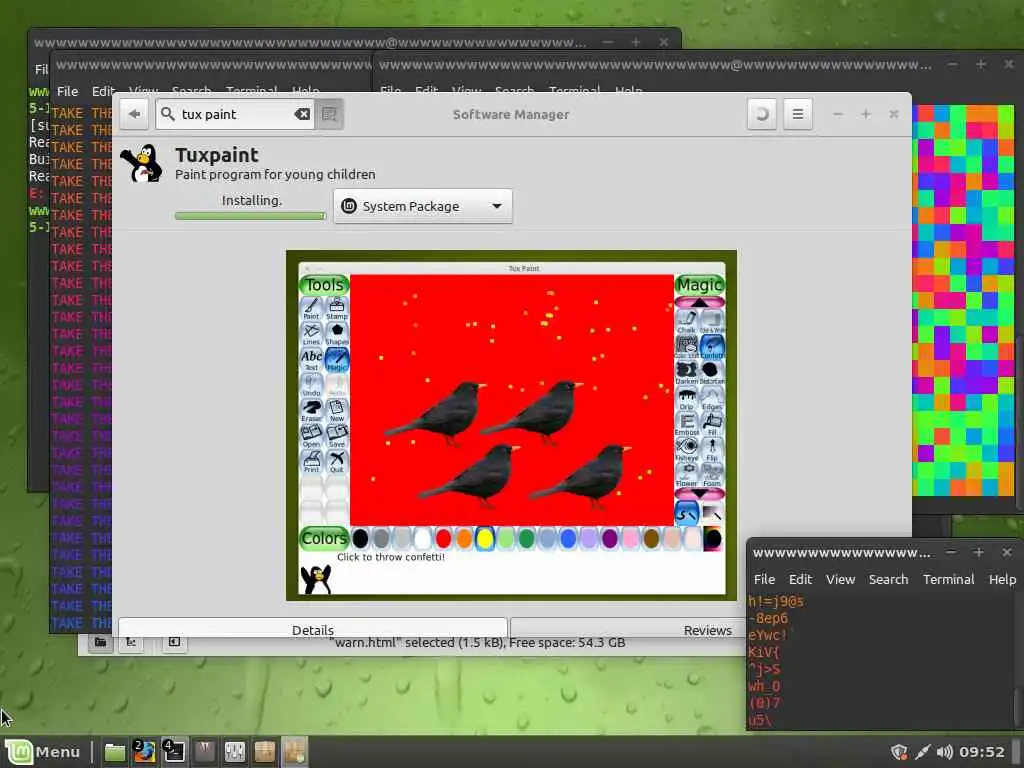Viewport: 1024px width, 768px height.
Task: Click the Installing progress bar
Action: coord(250,216)
